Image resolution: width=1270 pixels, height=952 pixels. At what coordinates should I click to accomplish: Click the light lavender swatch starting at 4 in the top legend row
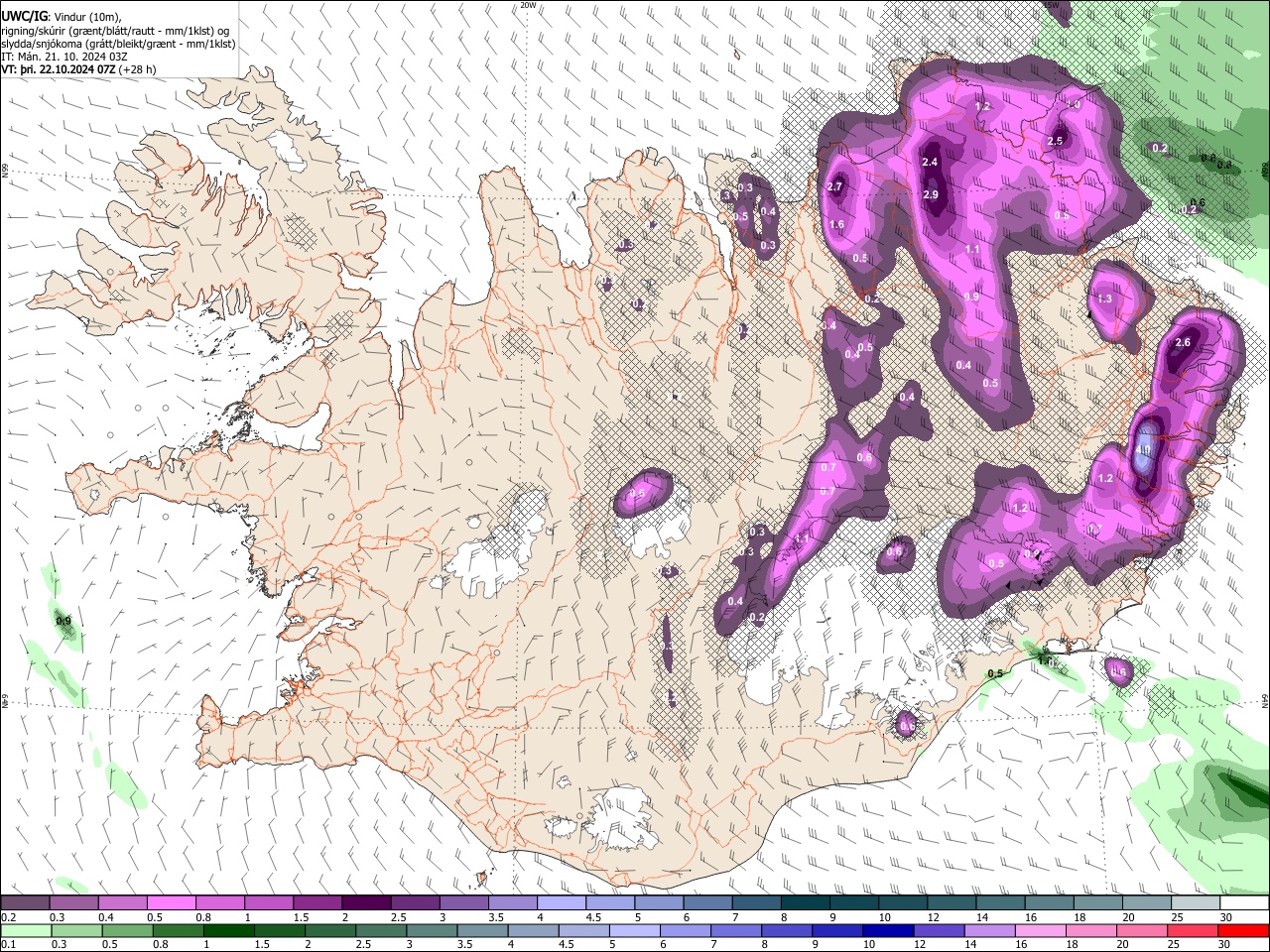[x=562, y=903]
